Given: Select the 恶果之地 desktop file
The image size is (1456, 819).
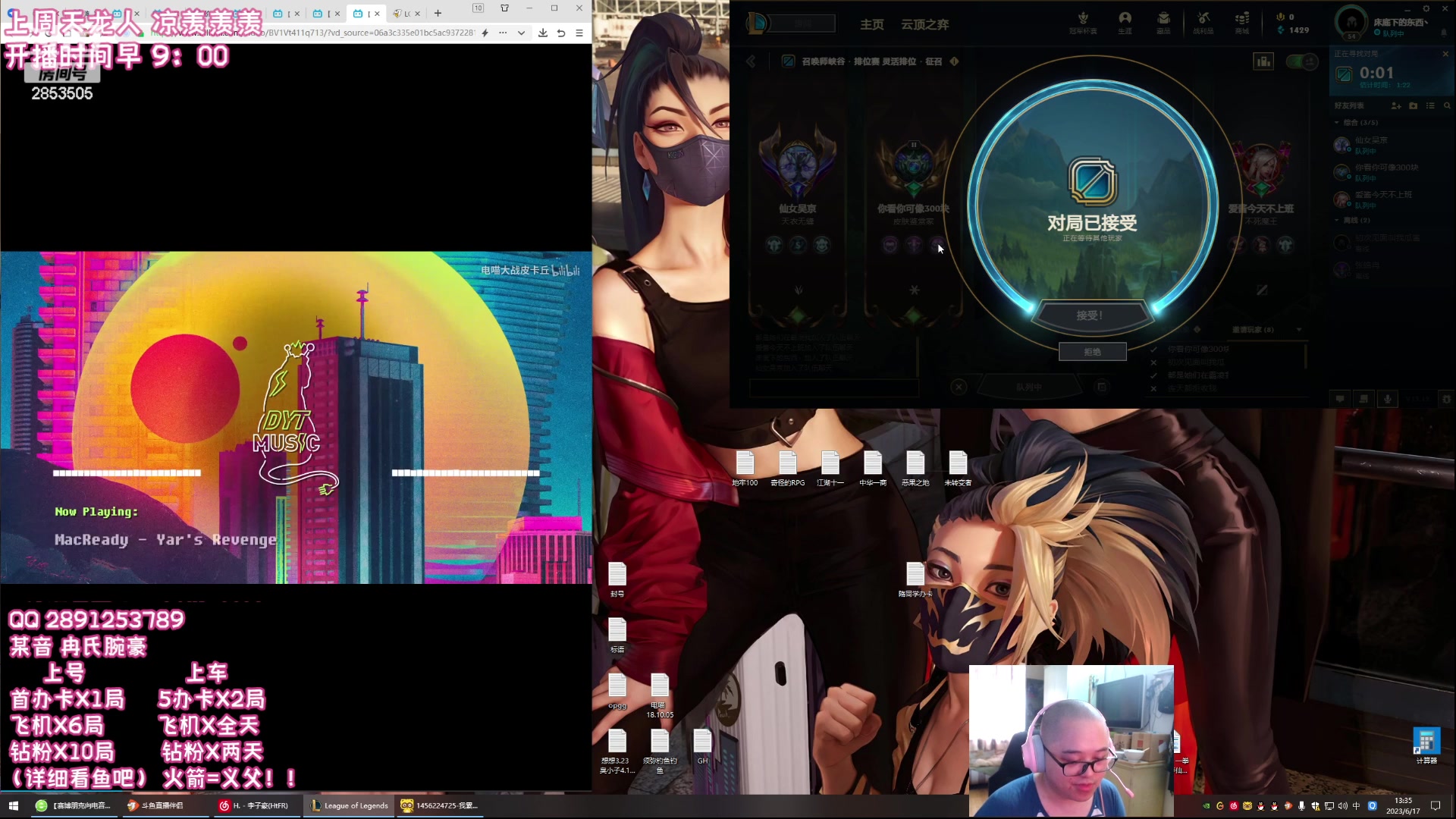Looking at the screenshot, I should point(915,468).
